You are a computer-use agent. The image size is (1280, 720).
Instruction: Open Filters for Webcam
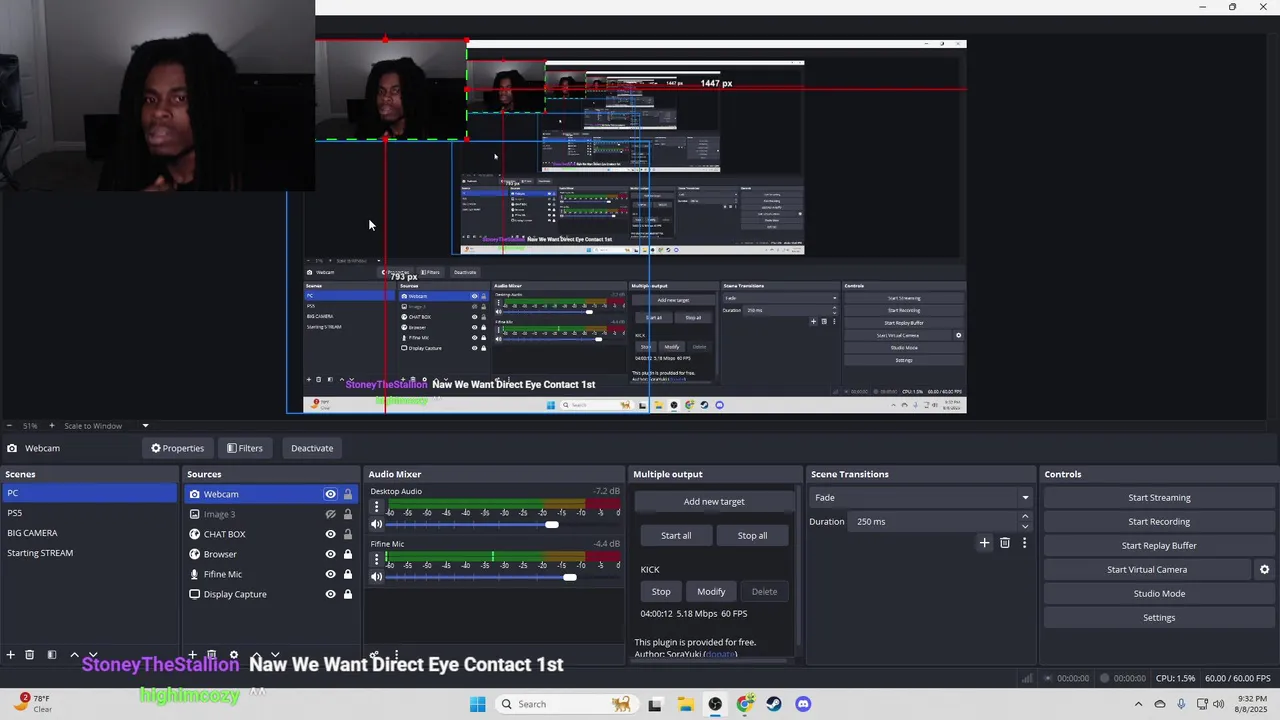pyautogui.click(x=245, y=448)
